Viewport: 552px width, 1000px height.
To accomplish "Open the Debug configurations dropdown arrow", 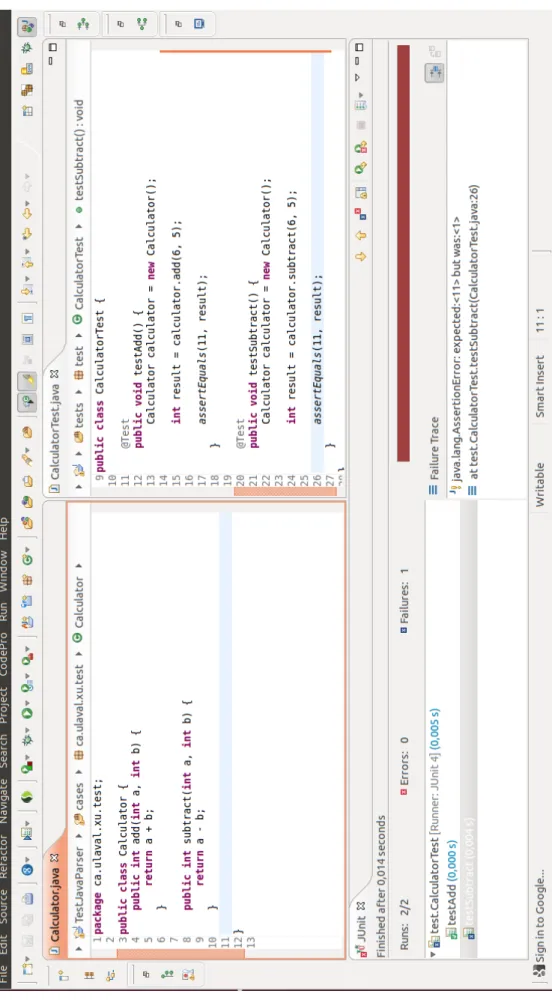I will click(x=27, y=730).
